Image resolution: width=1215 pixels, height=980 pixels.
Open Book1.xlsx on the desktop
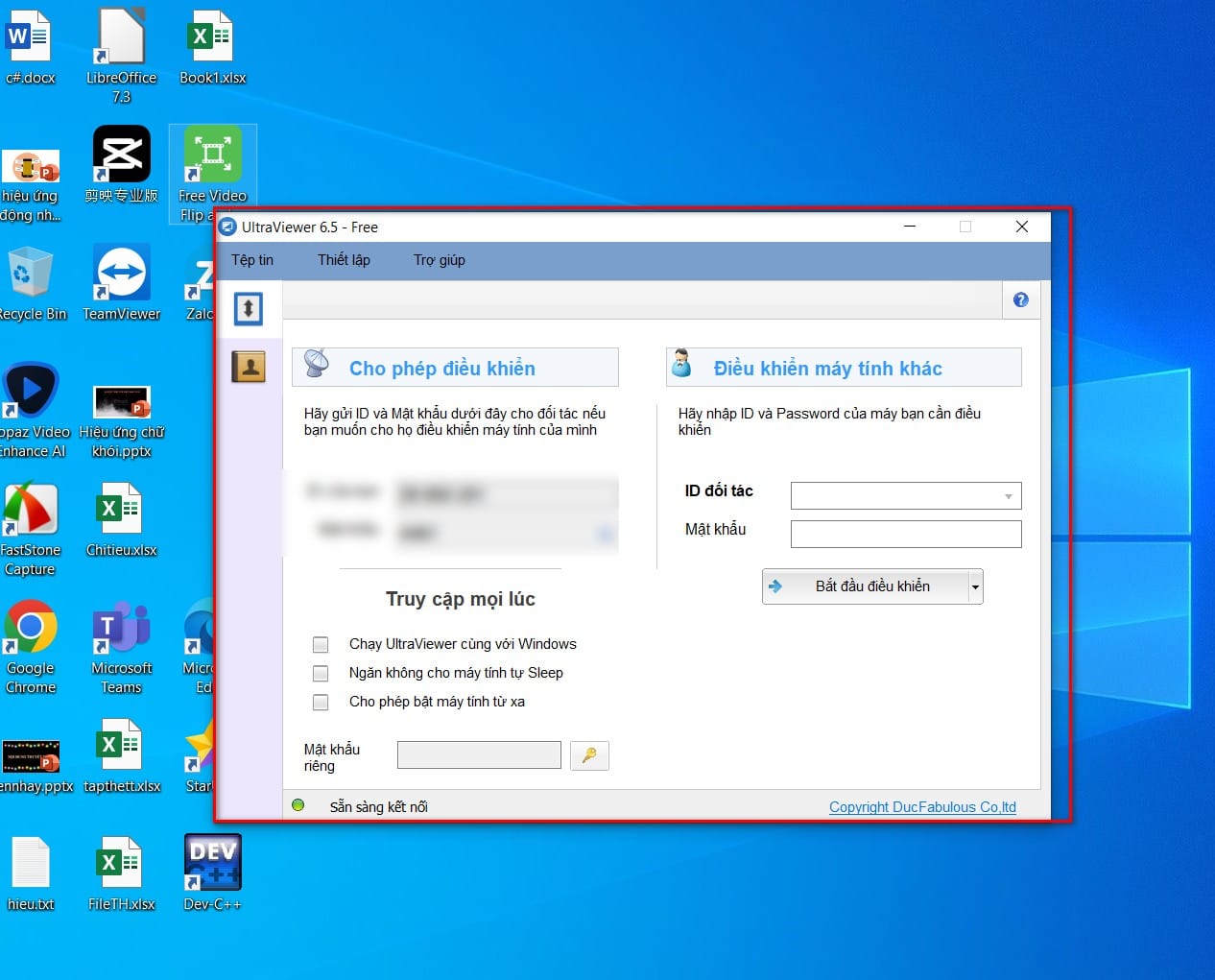click(212, 47)
